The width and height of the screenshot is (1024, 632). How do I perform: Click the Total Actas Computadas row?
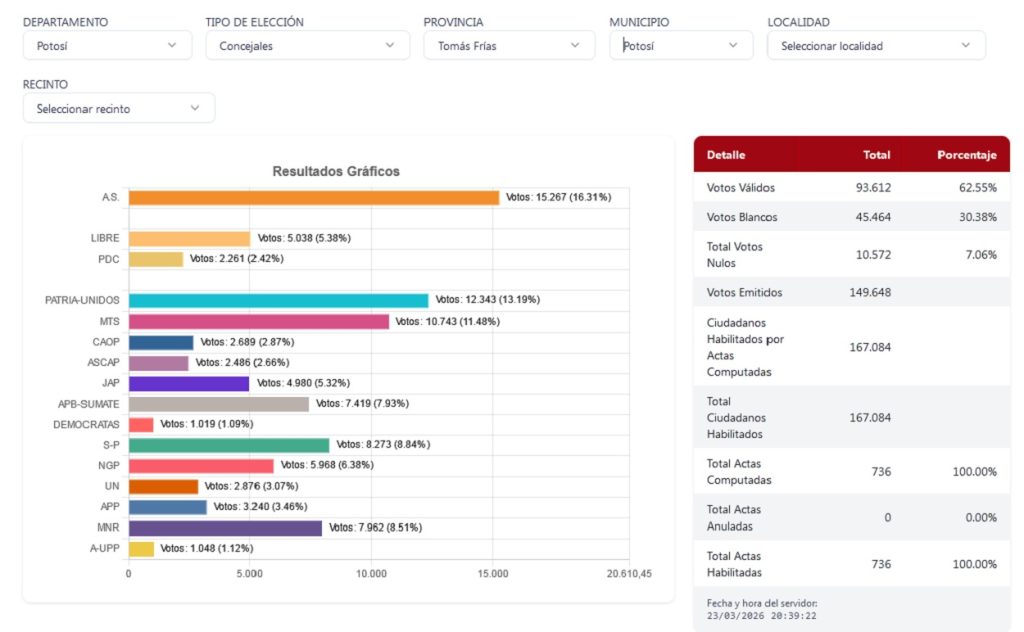(851, 471)
